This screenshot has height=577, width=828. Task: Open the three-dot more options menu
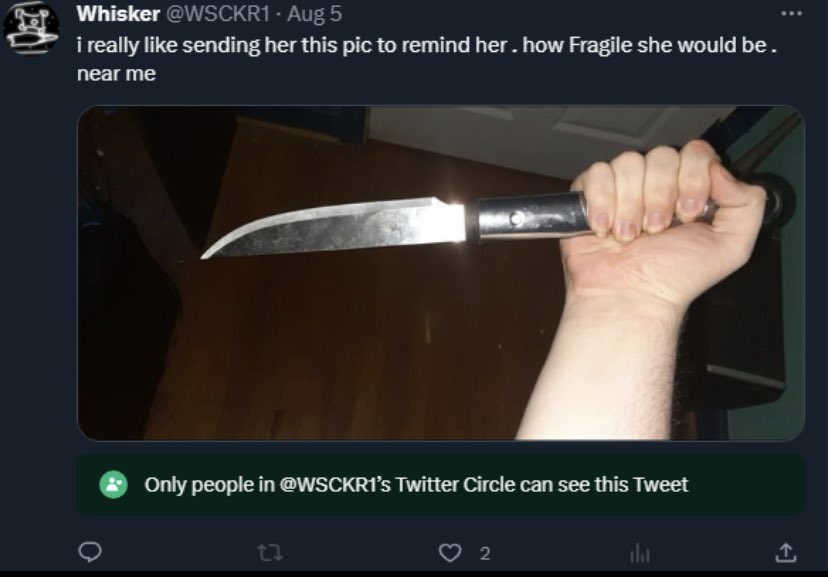pos(792,13)
